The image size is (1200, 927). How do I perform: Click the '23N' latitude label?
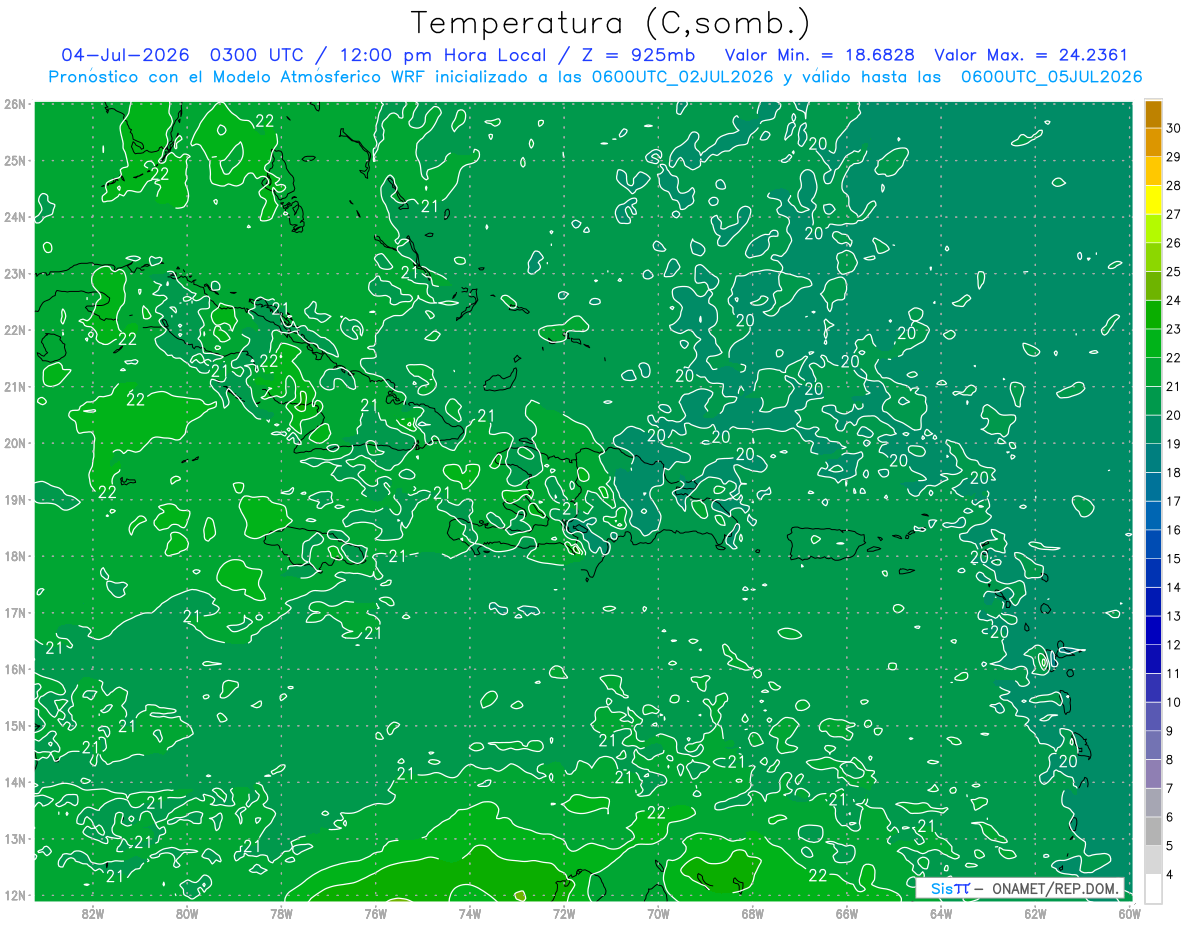pos(14,273)
